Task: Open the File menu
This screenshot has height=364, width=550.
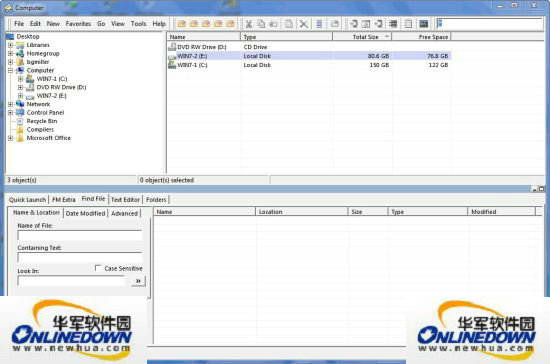Action: [19, 24]
